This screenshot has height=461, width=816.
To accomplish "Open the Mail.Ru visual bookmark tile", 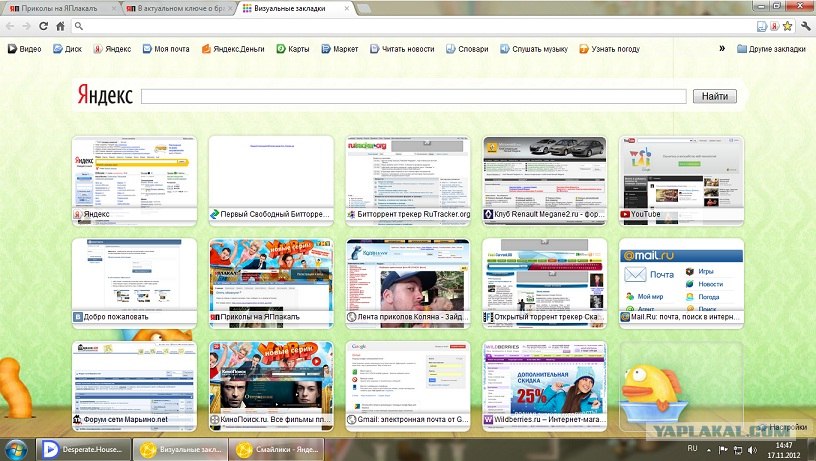I will [x=681, y=280].
